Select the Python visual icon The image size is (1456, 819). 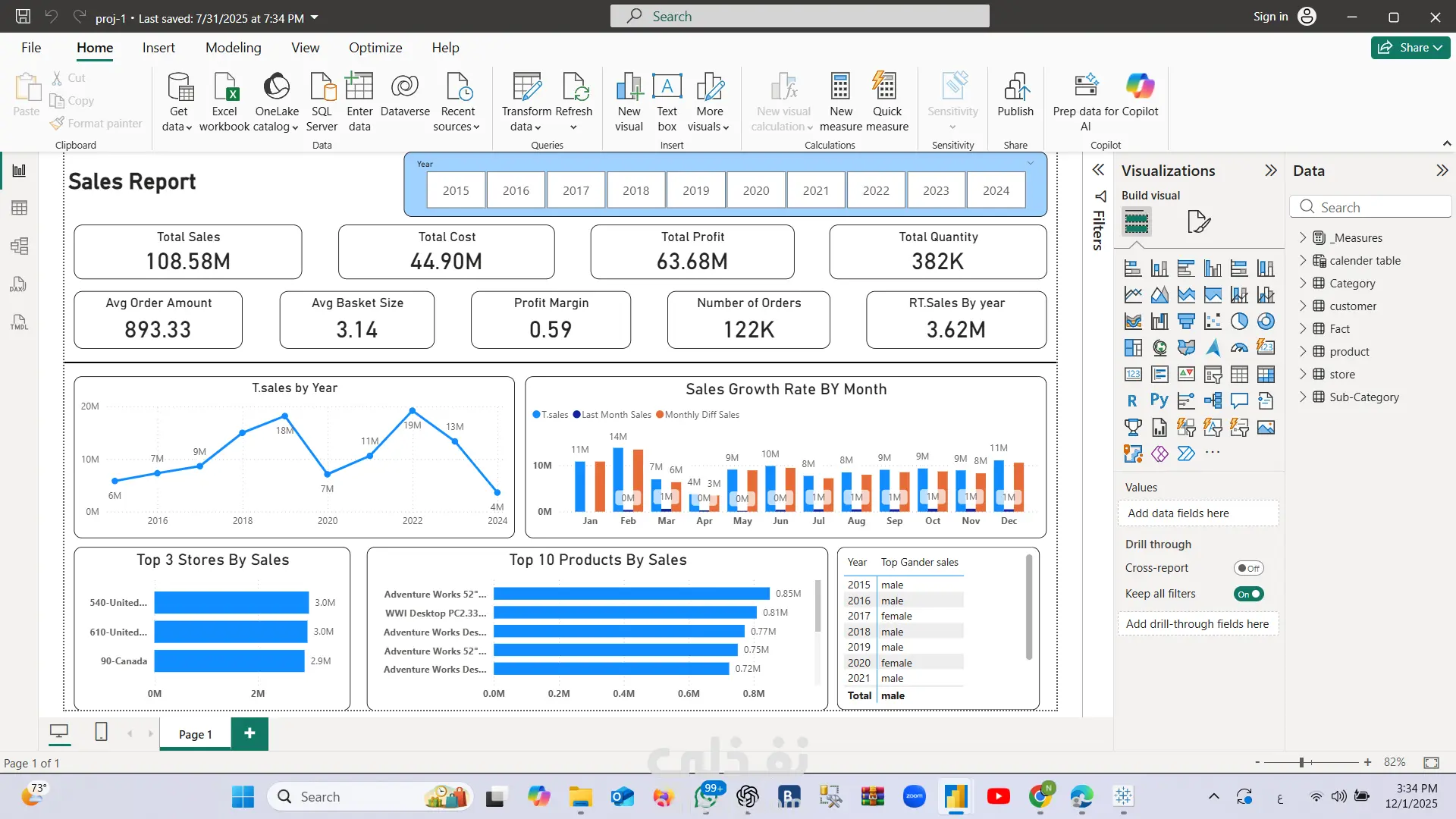[x=1159, y=400]
